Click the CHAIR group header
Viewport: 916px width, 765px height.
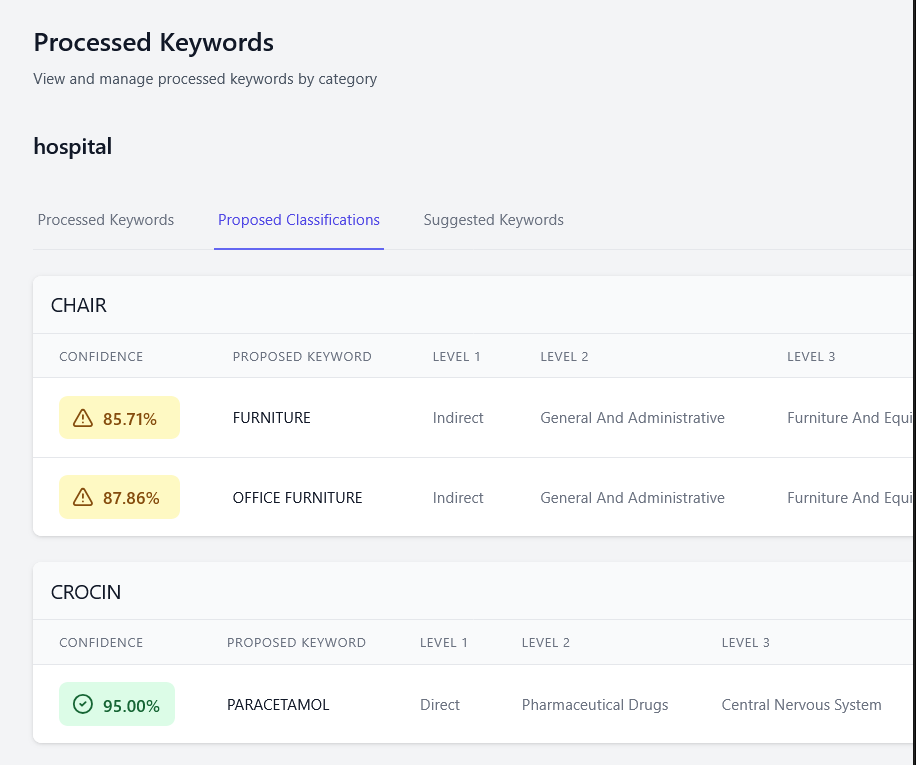(x=79, y=306)
